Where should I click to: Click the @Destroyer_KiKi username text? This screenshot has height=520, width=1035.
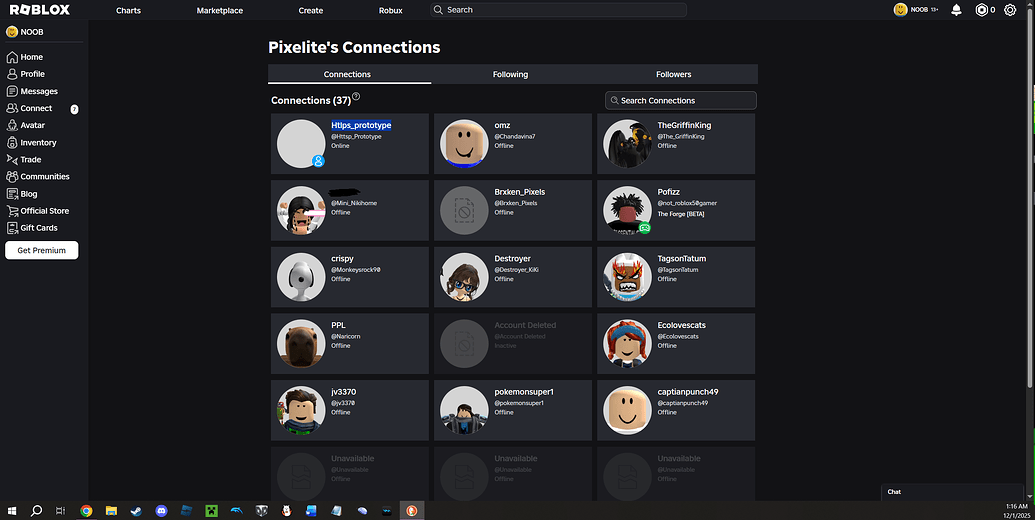pos(516,270)
